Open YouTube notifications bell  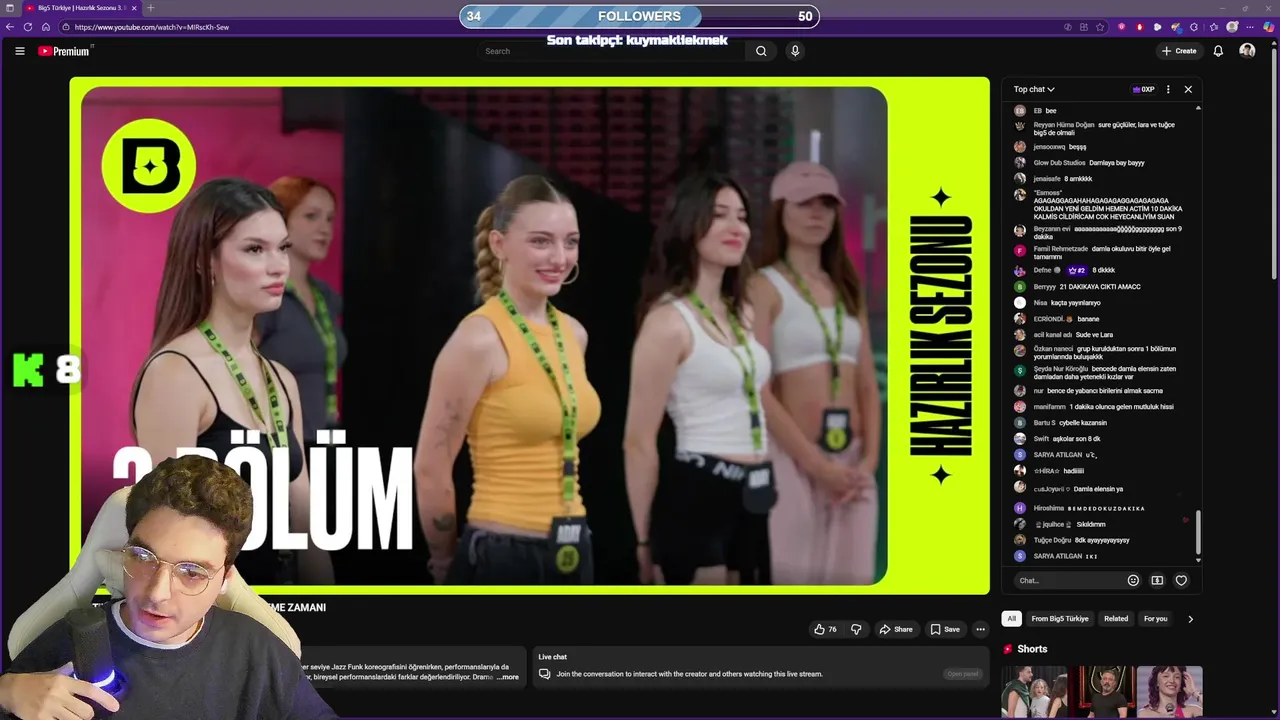(x=1218, y=51)
